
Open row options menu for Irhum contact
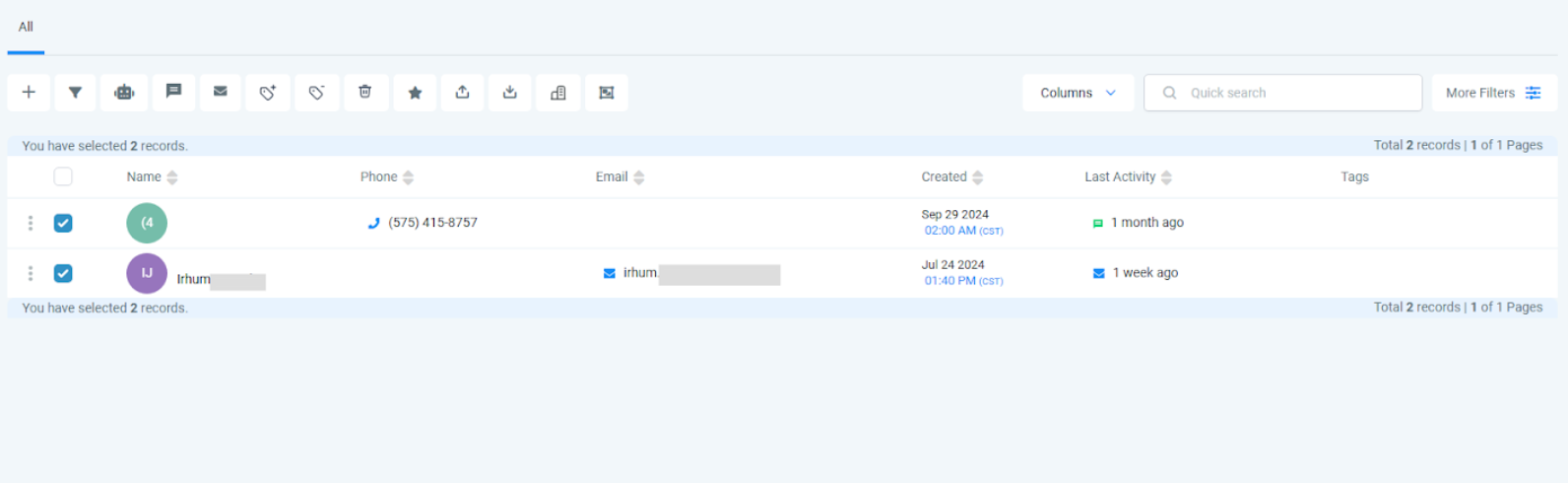[31, 273]
